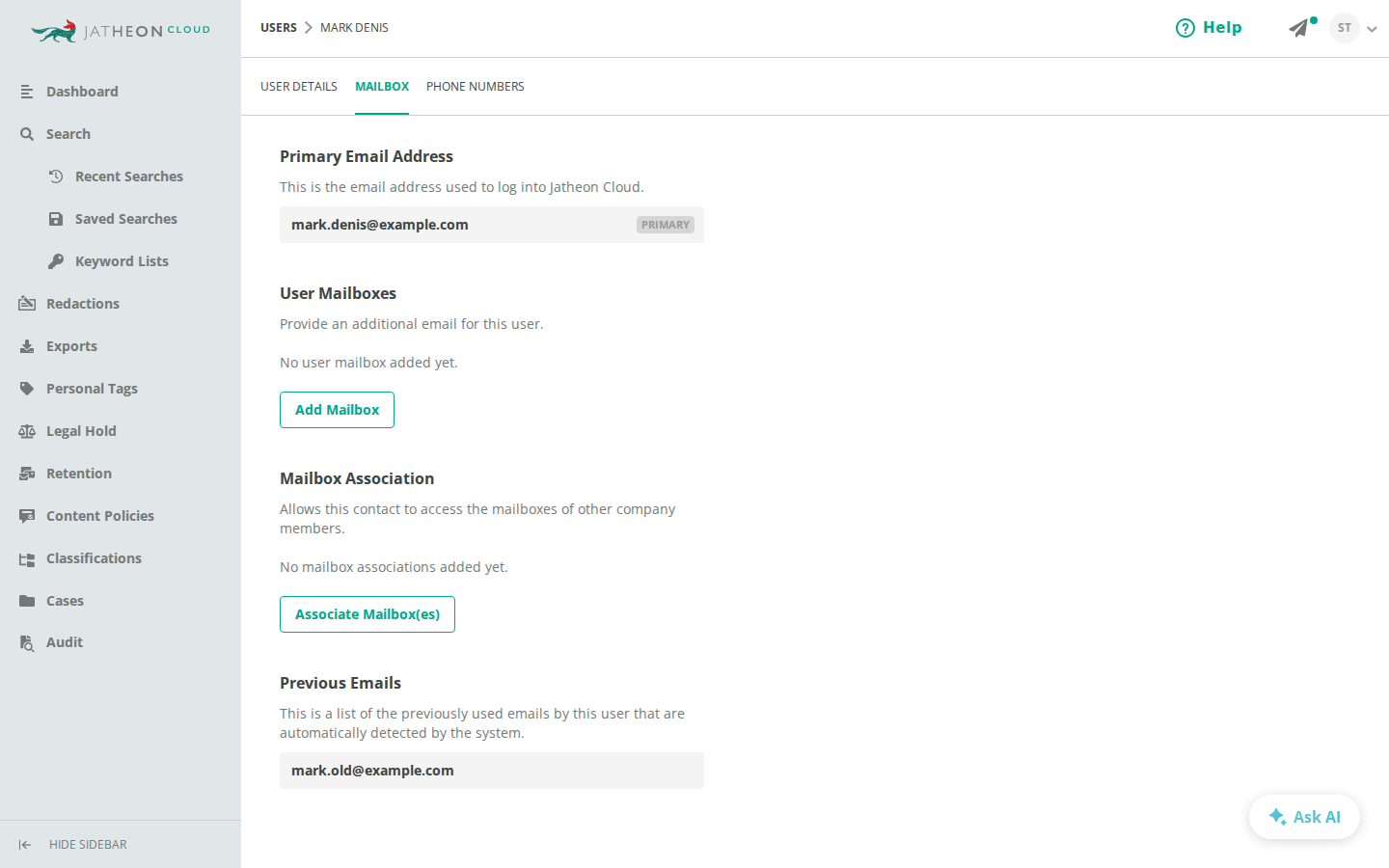
Task: Click the PRIMARY badge
Action: pos(666,225)
